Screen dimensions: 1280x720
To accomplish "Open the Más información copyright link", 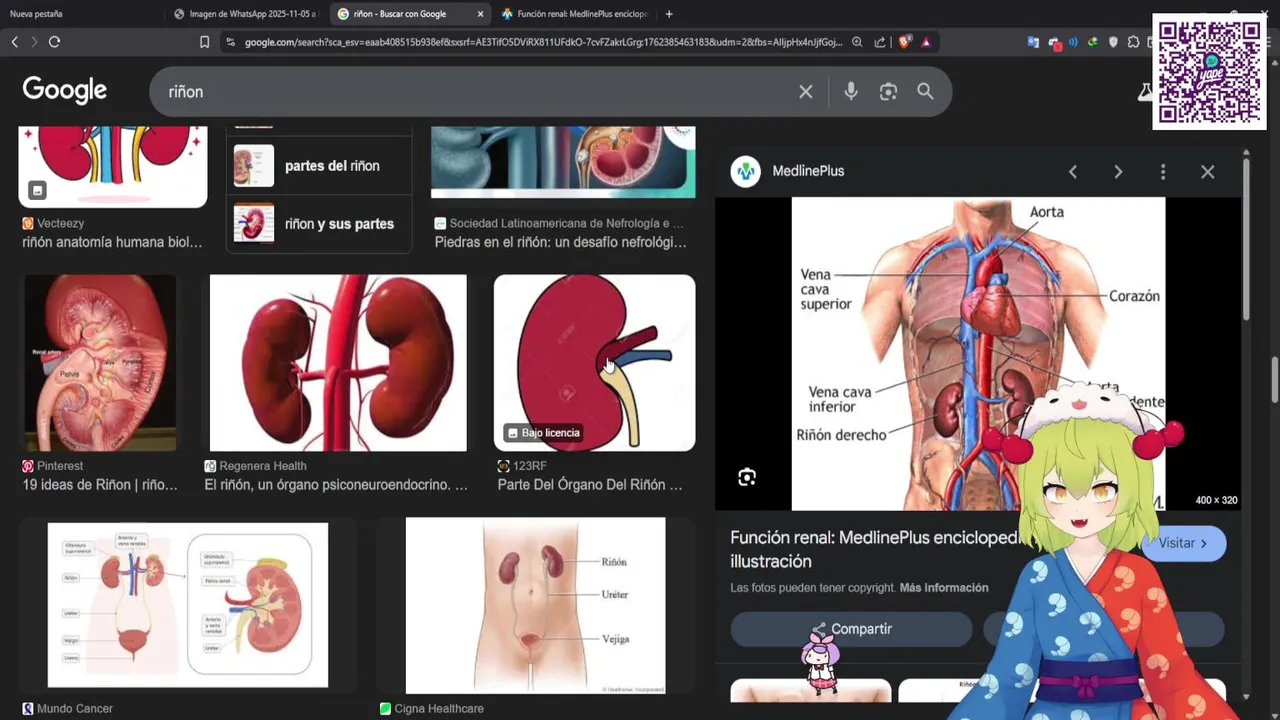I will click(944, 588).
